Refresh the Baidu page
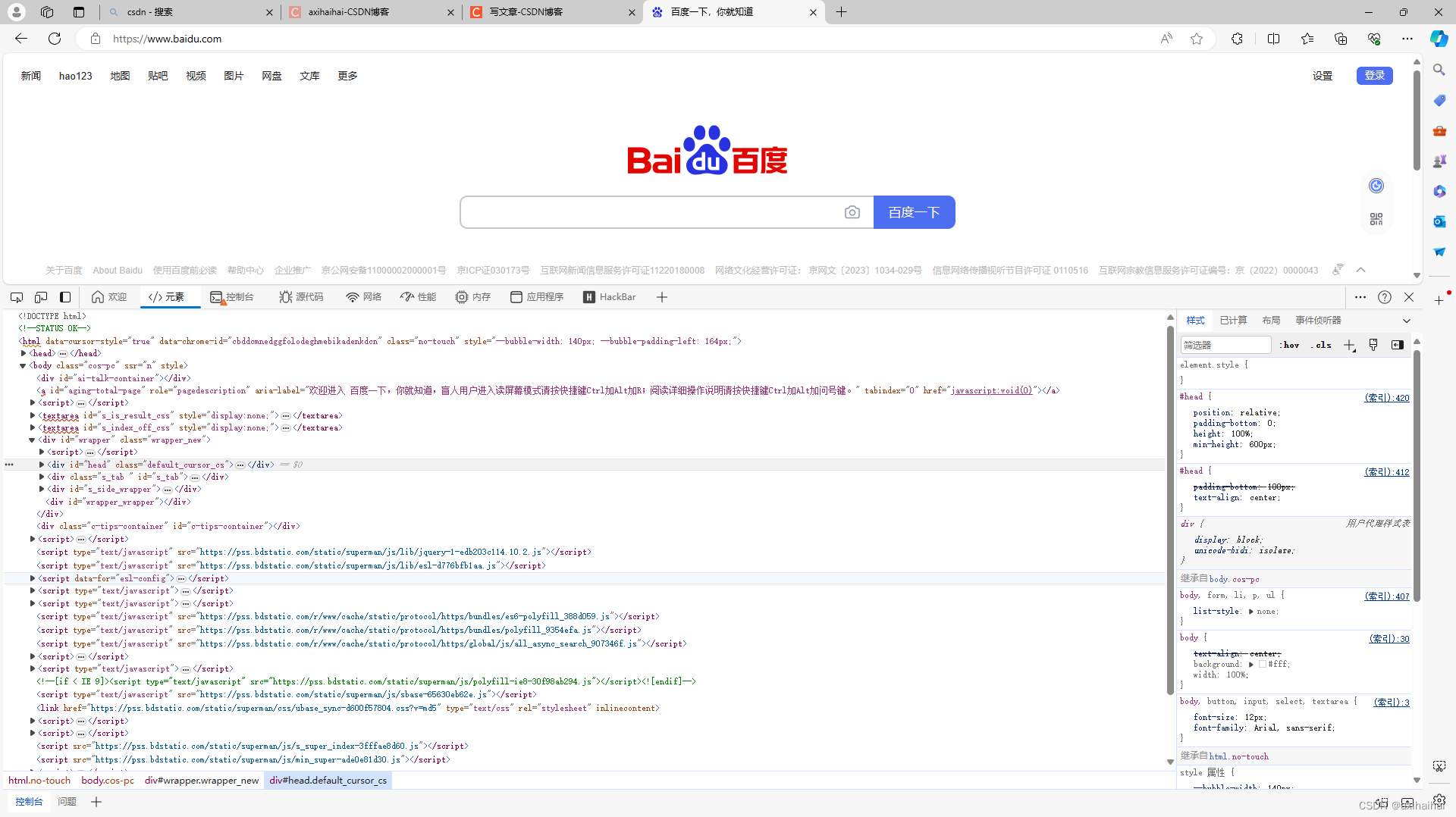 55,39
